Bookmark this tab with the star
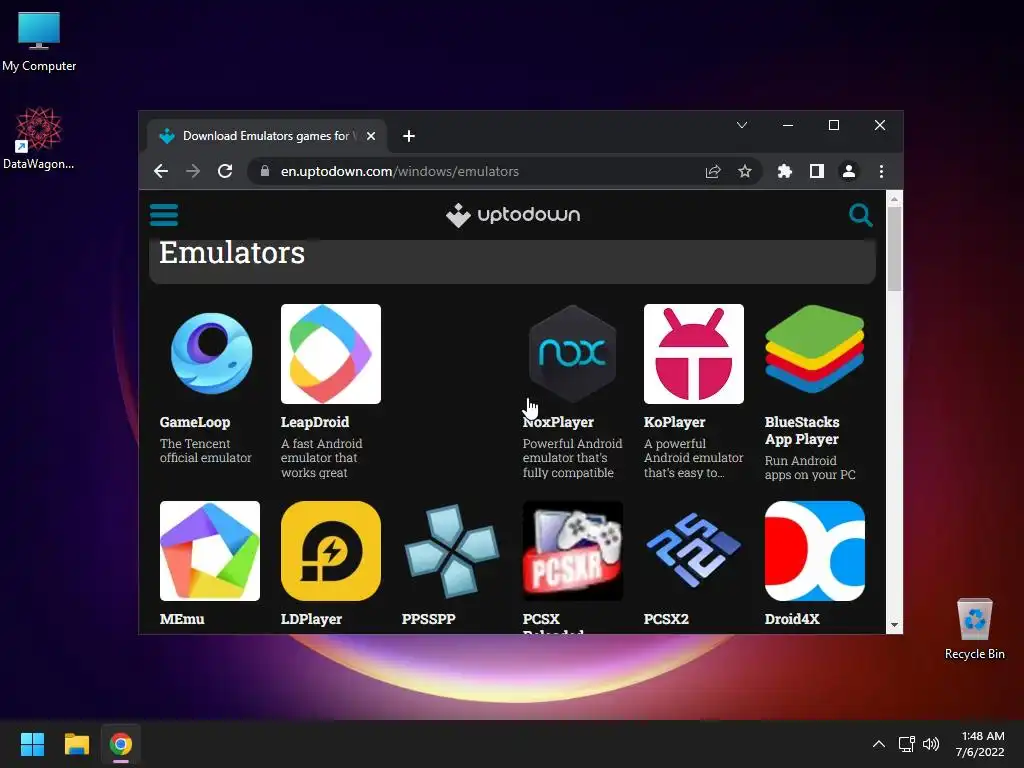 coord(744,171)
